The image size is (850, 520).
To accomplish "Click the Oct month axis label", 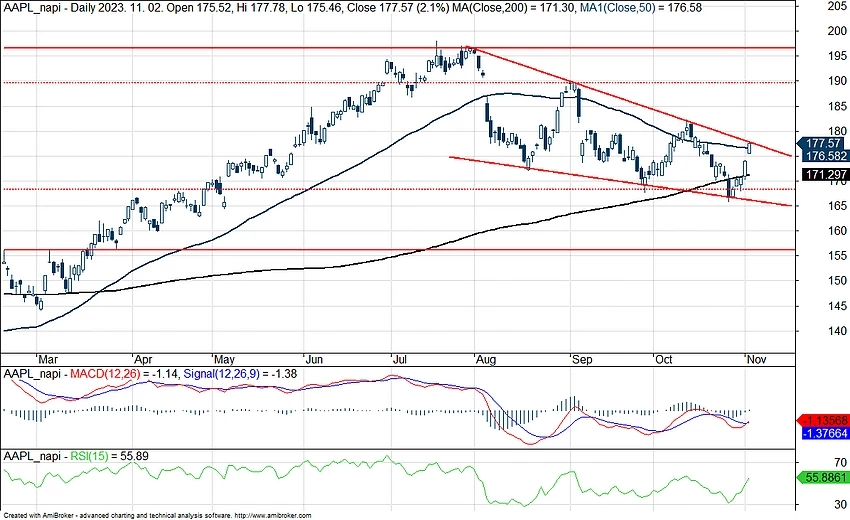I will tap(664, 359).
